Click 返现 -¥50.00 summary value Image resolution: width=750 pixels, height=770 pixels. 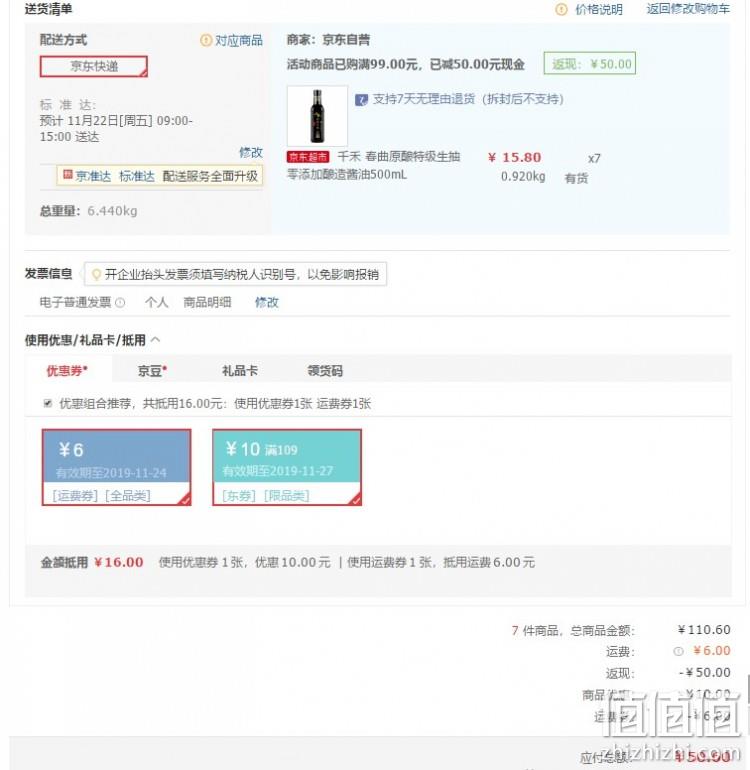coord(704,673)
